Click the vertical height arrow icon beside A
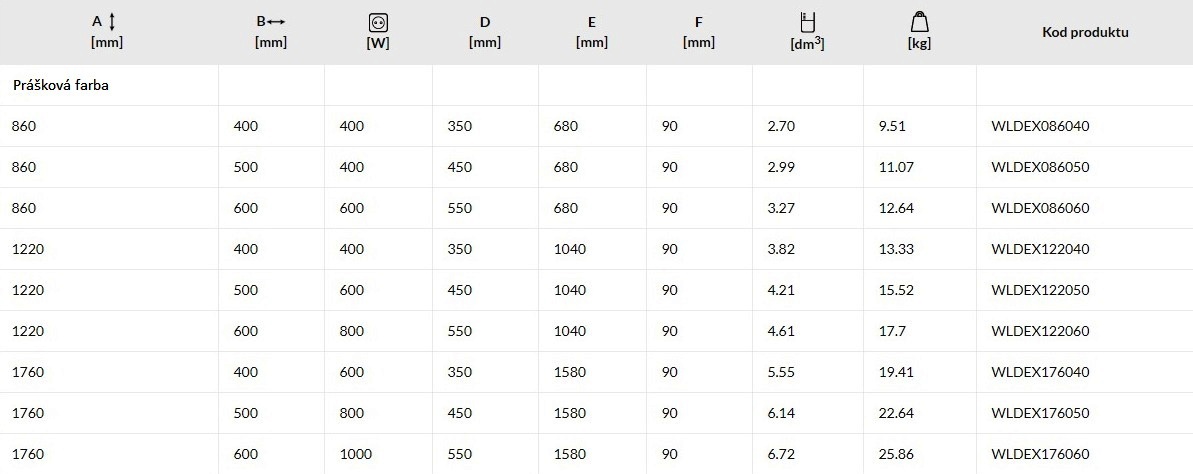Viewport: 1193px width, 474px height. [113, 22]
